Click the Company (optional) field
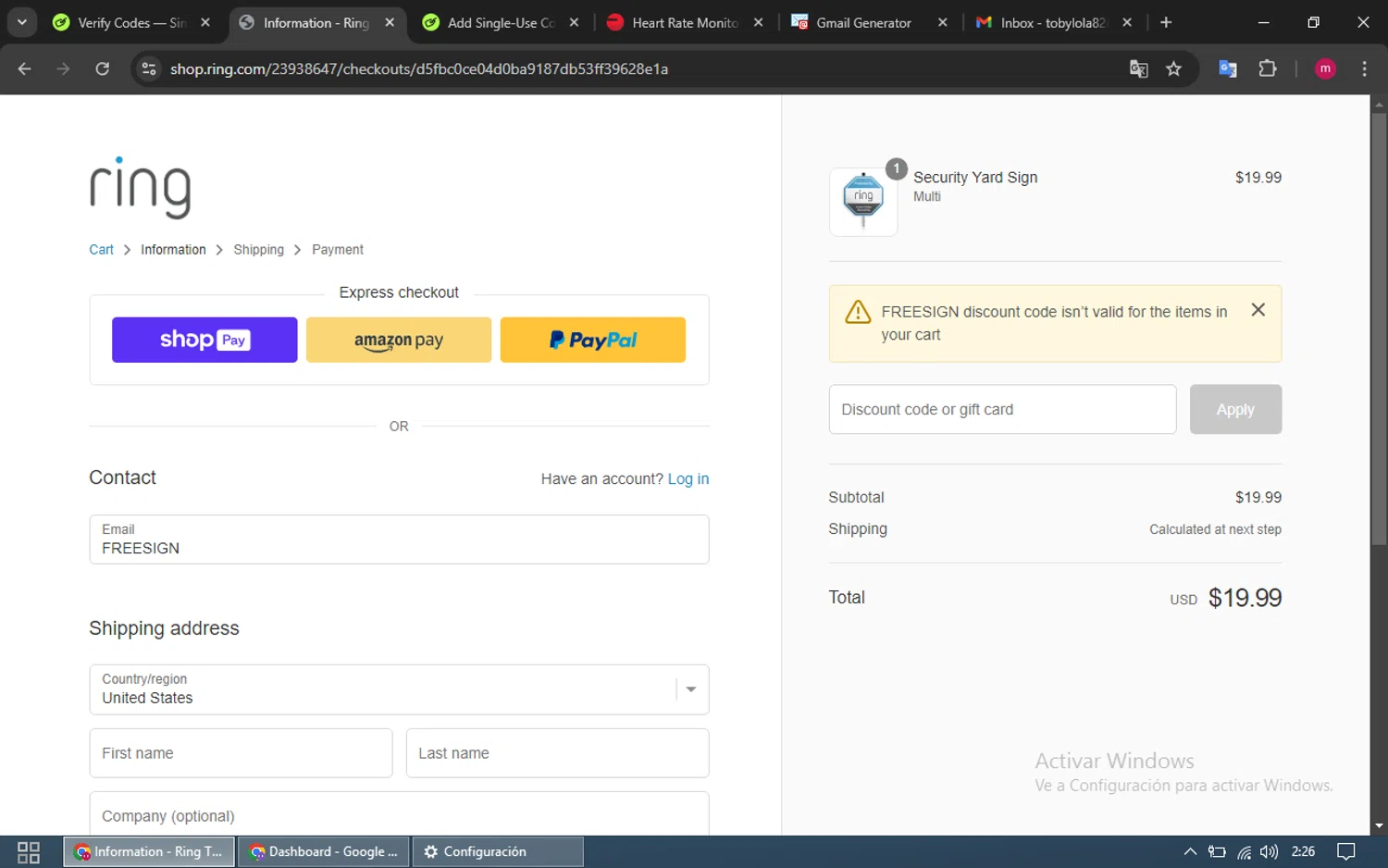 click(x=399, y=814)
